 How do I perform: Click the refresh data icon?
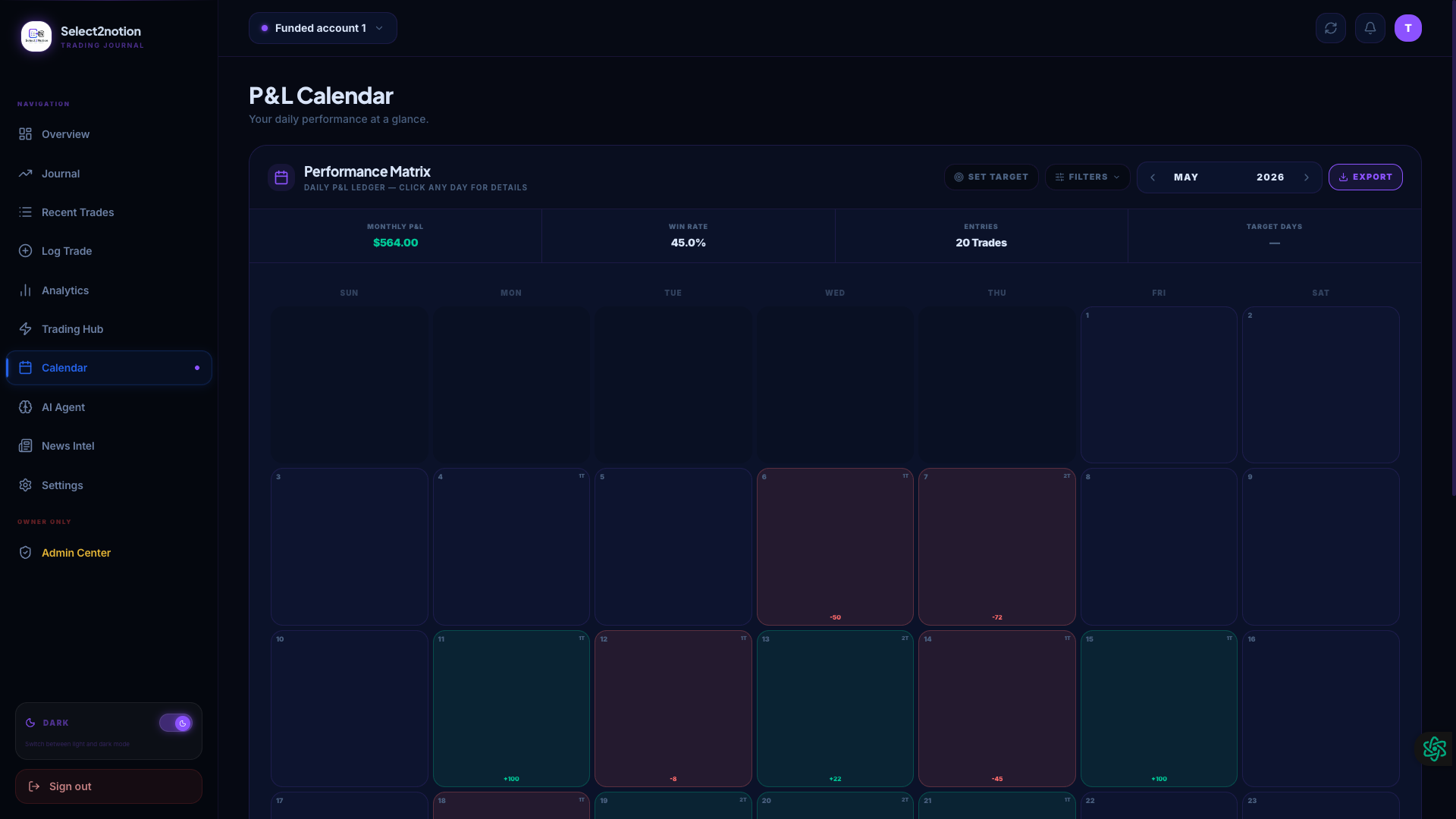[x=1331, y=28]
